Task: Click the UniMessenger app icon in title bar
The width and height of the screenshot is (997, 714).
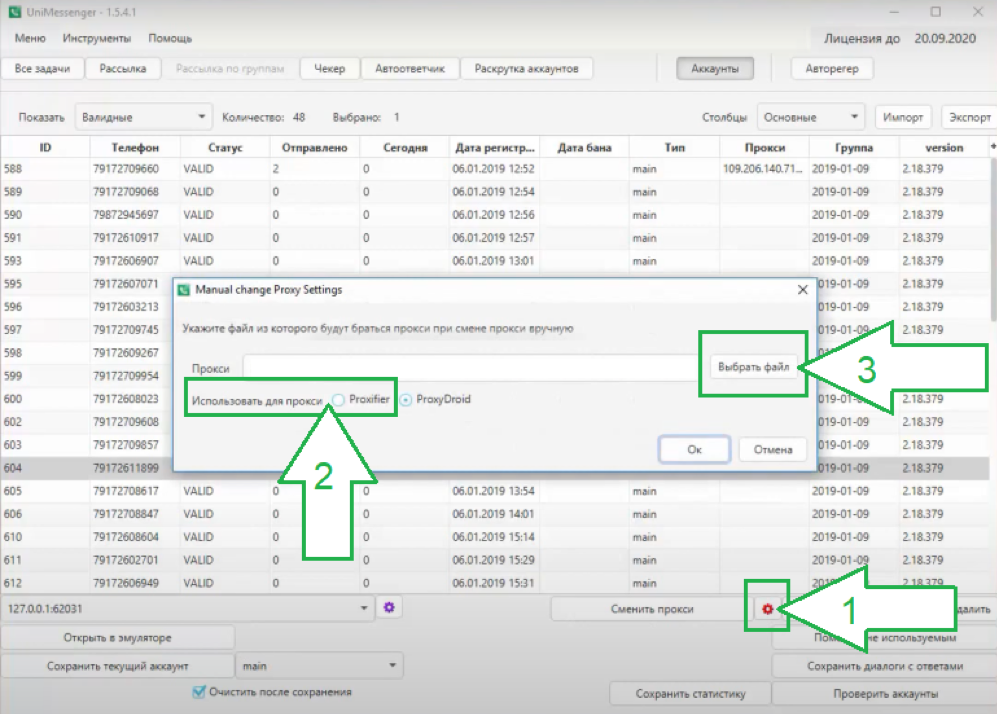Action: pyautogui.click(x=14, y=12)
